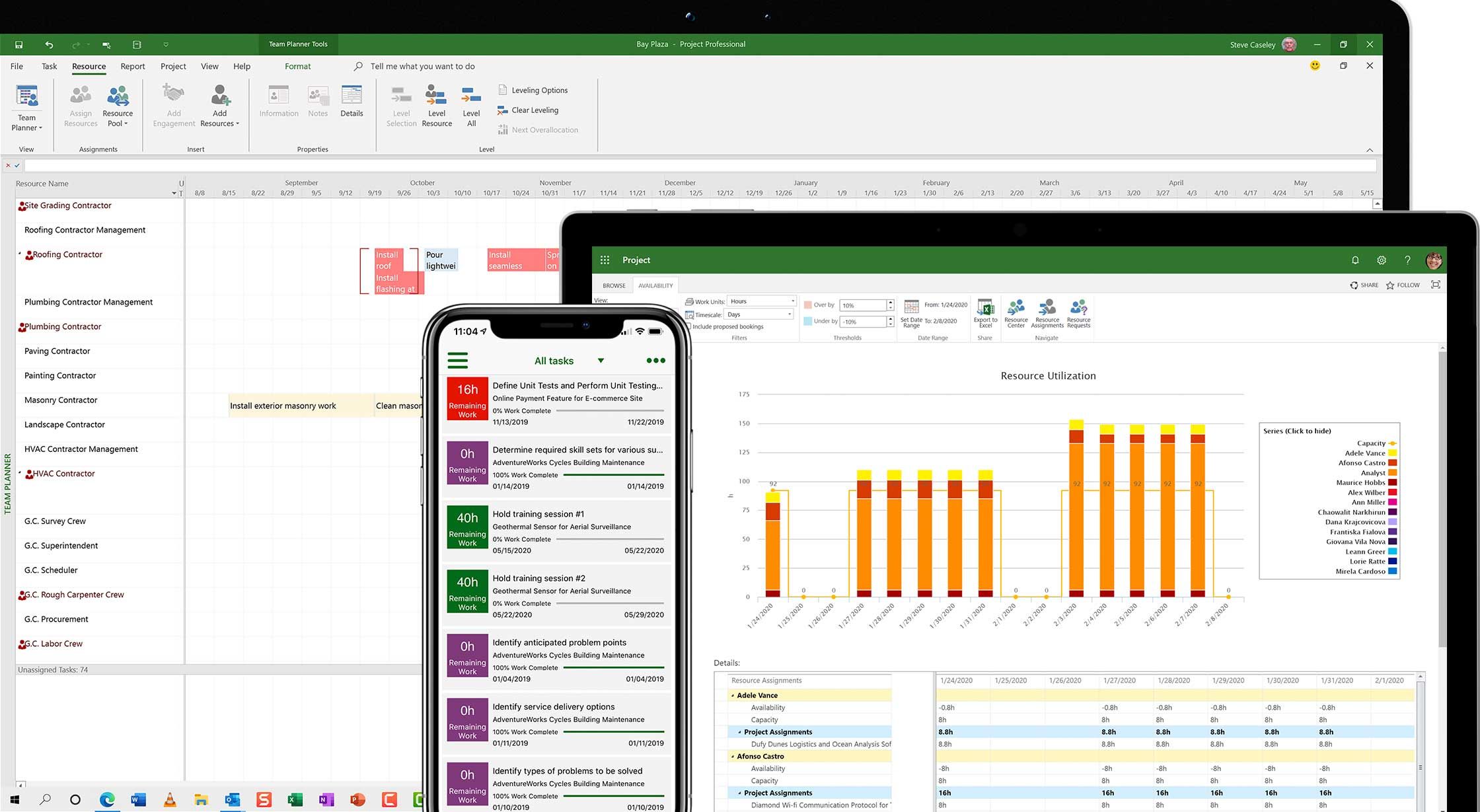Open the Details pane icon under Properties

tap(351, 95)
